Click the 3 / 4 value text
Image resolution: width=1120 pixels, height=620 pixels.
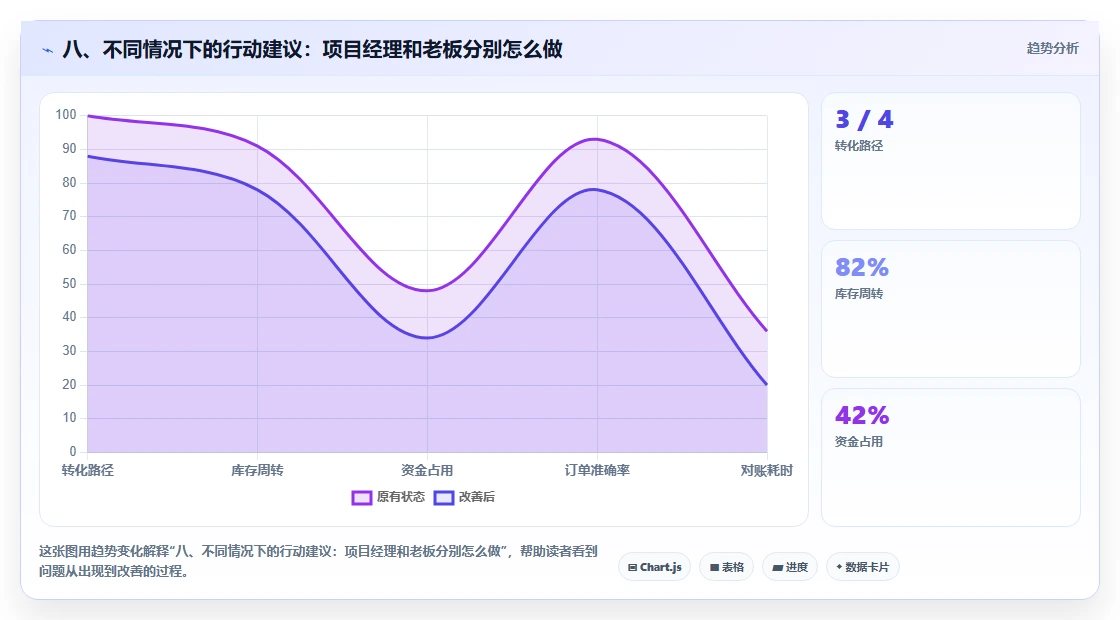coord(864,119)
